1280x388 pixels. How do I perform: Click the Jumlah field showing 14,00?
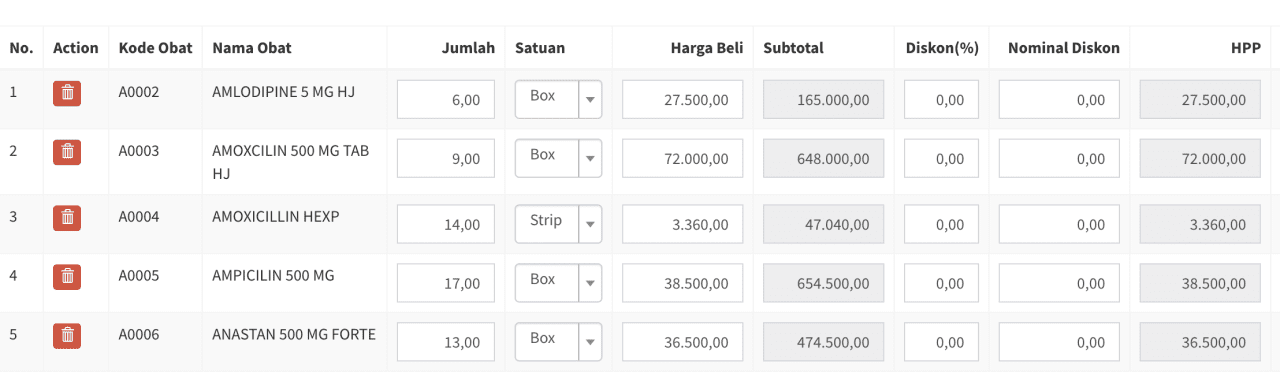click(446, 224)
